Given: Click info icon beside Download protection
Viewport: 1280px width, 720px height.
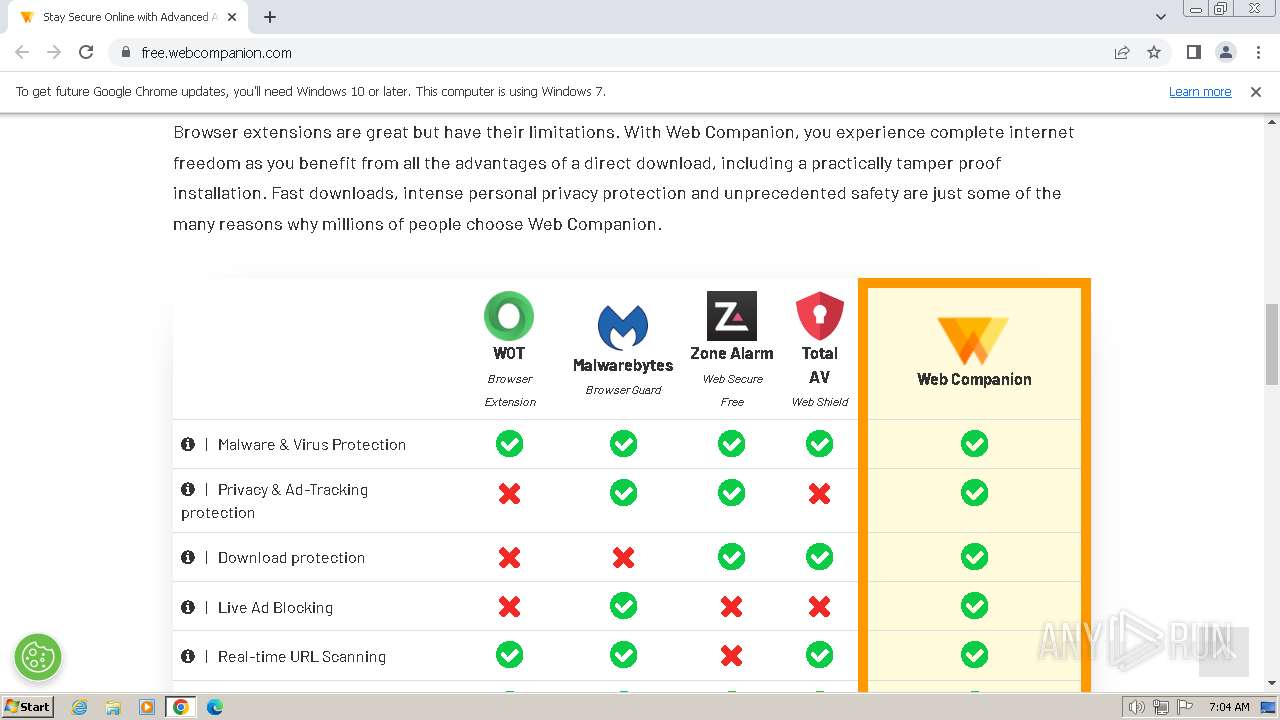Looking at the screenshot, I should (188, 557).
